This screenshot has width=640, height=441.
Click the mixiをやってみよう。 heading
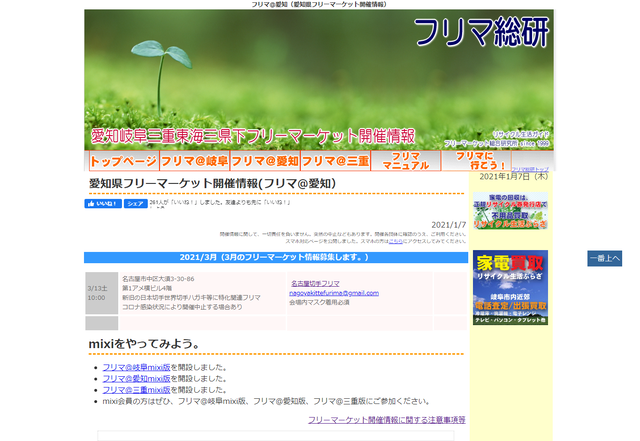click(x=144, y=344)
